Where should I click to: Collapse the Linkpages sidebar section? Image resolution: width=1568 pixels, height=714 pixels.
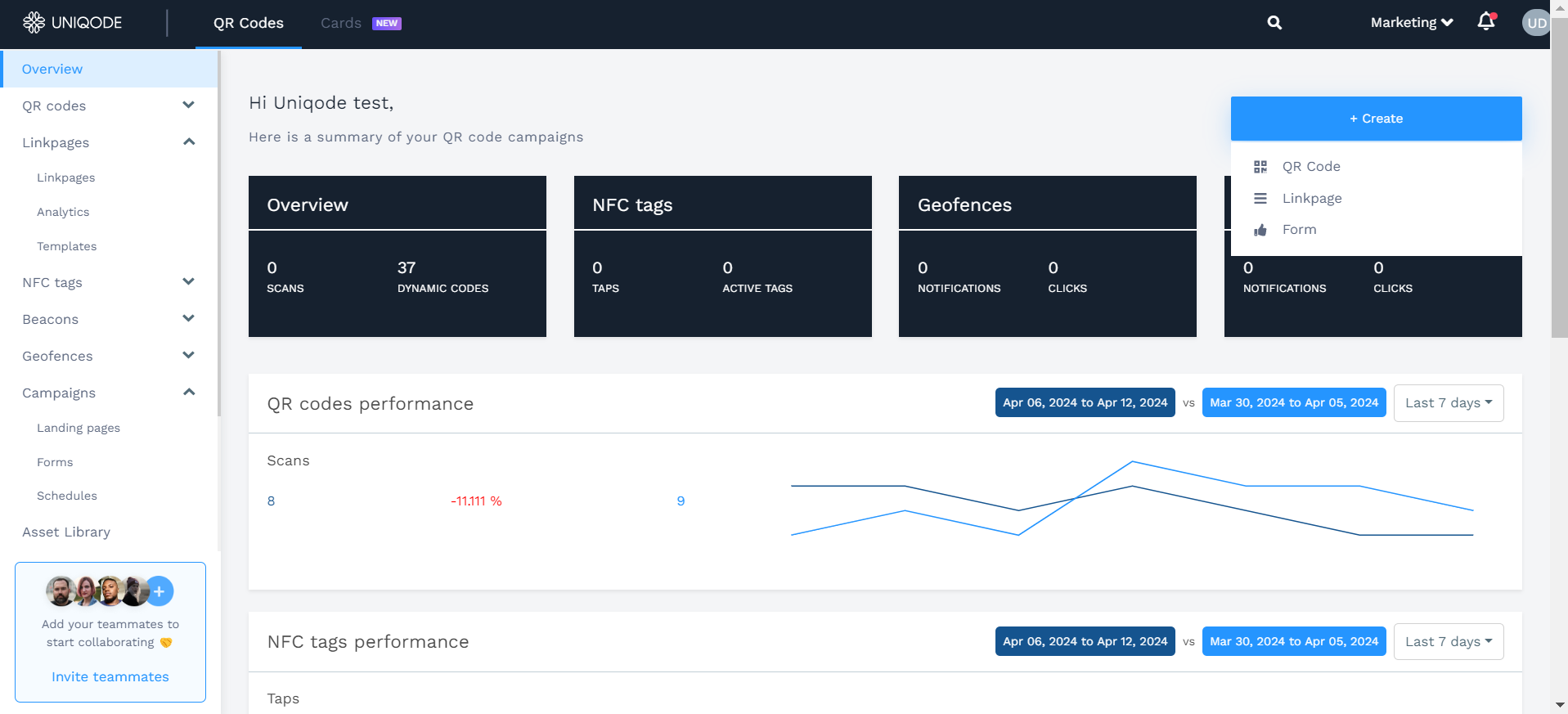(x=189, y=141)
